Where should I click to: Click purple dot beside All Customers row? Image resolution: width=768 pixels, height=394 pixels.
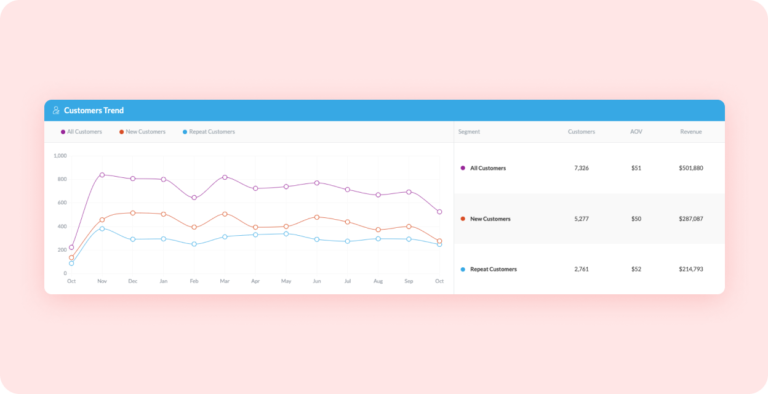(463, 168)
